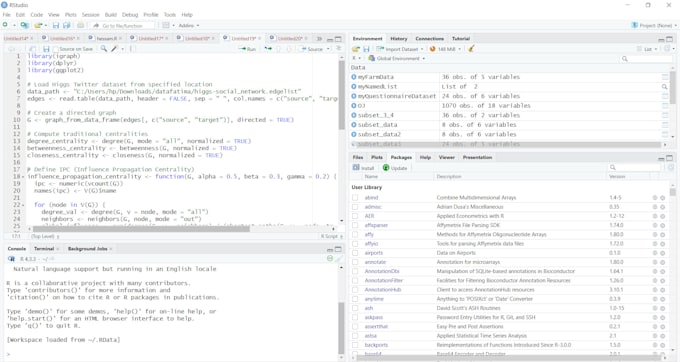Open the Tools menu
Viewport: 680px width, 362px height.
170,15
